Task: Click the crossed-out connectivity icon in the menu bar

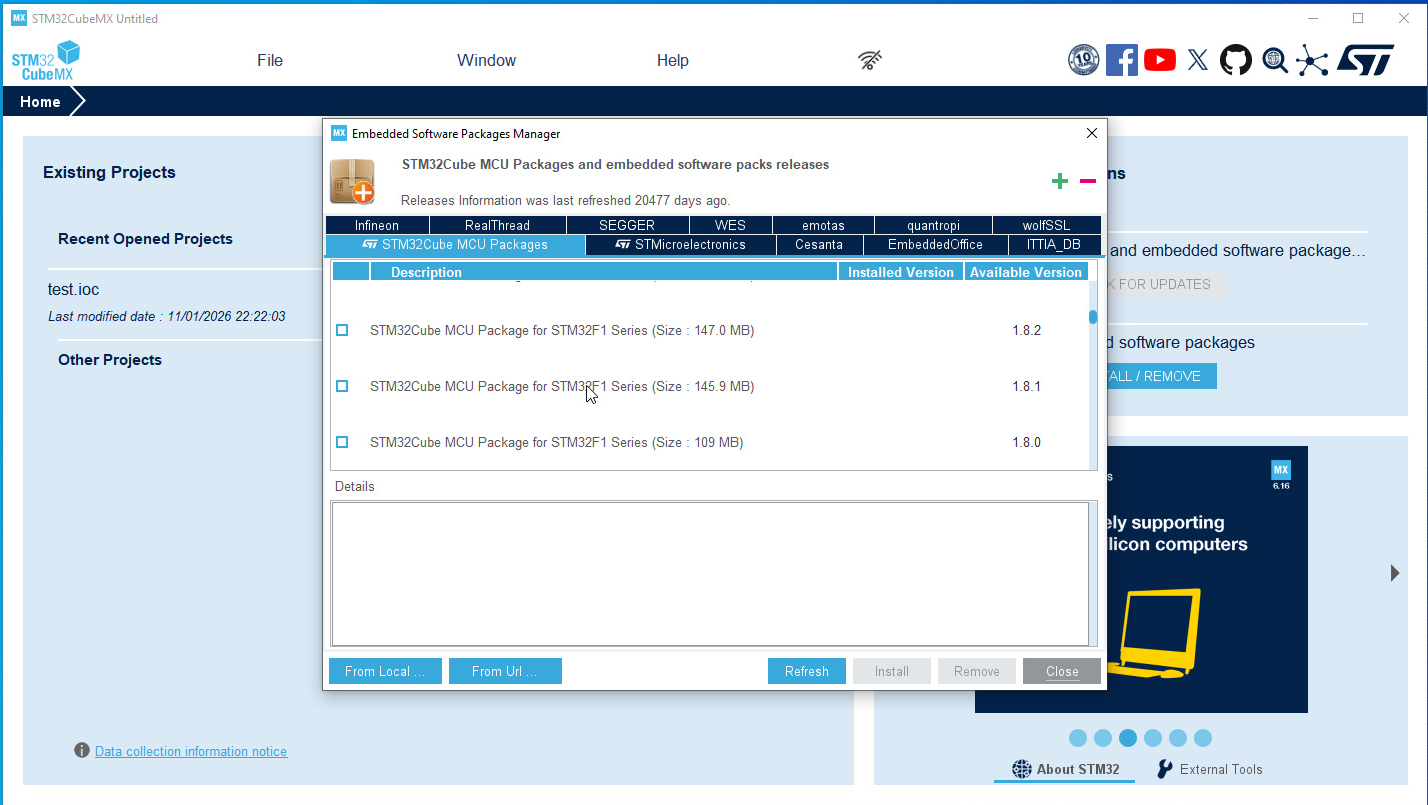Action: pos(870,60)
